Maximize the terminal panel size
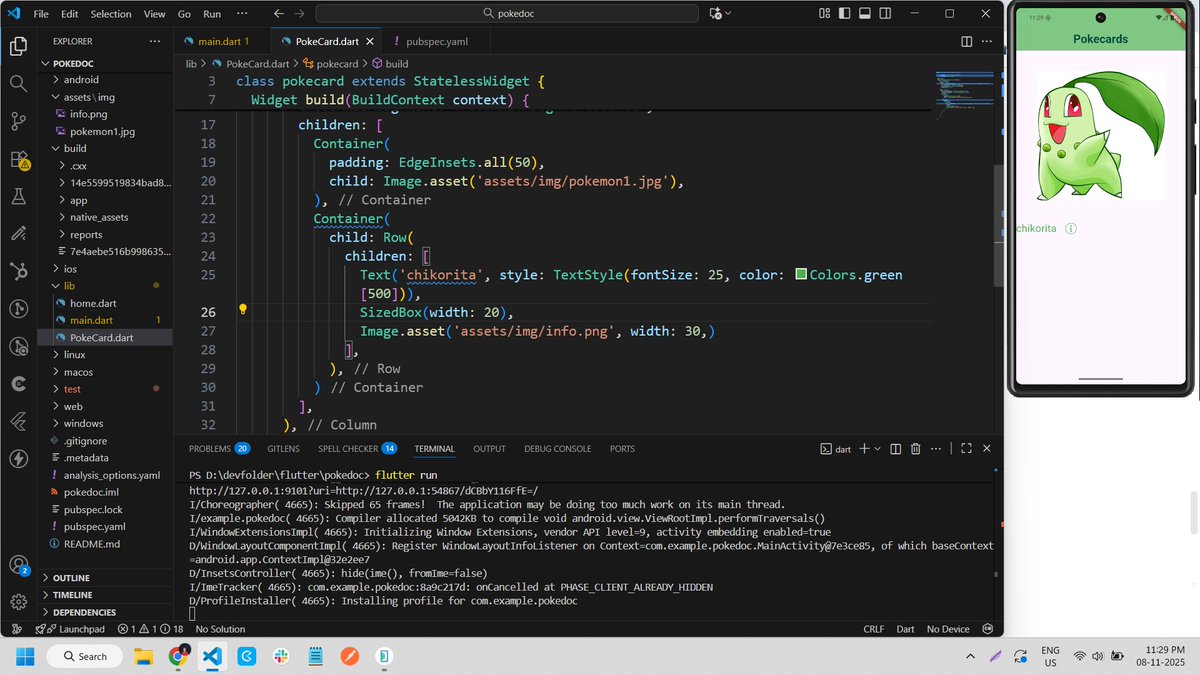1200x675 pixels. pos(966,449)
